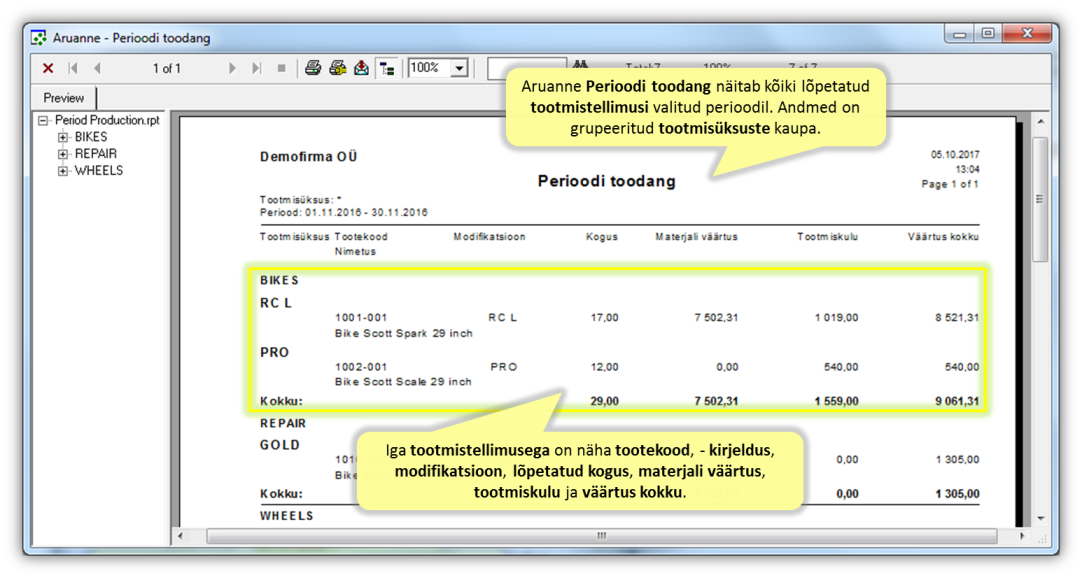Click the product code 1002-001
The image size is (1082, 578).
point(361,367)
